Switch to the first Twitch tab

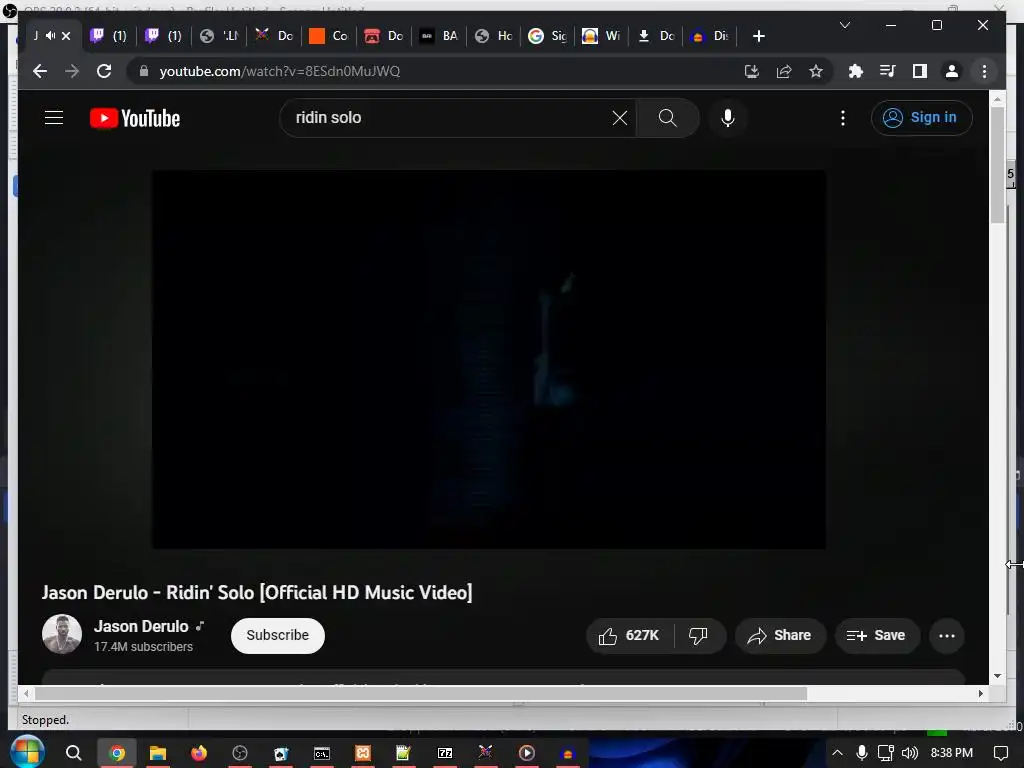(x=108, y=36)
